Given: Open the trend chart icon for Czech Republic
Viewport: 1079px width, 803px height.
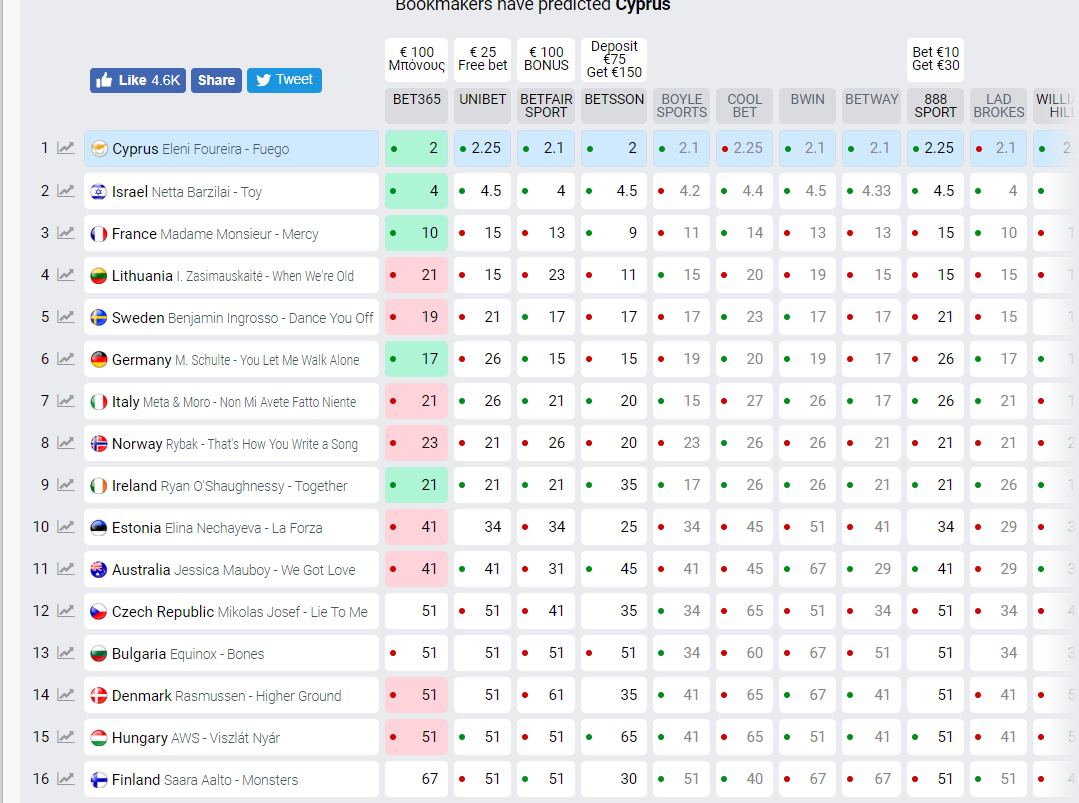Looking at the screenshot, I should coord(65,610).
